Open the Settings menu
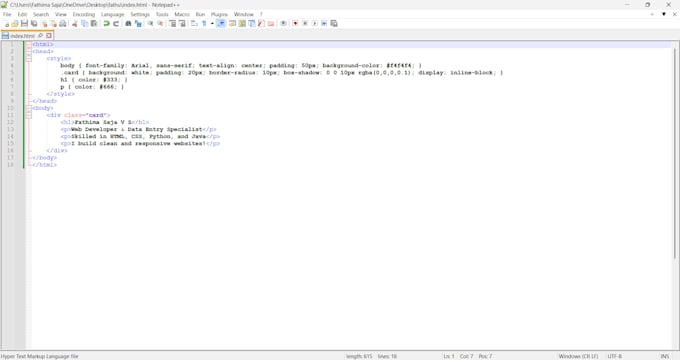The height and width of the screenshot is (360, 680). 140,14
